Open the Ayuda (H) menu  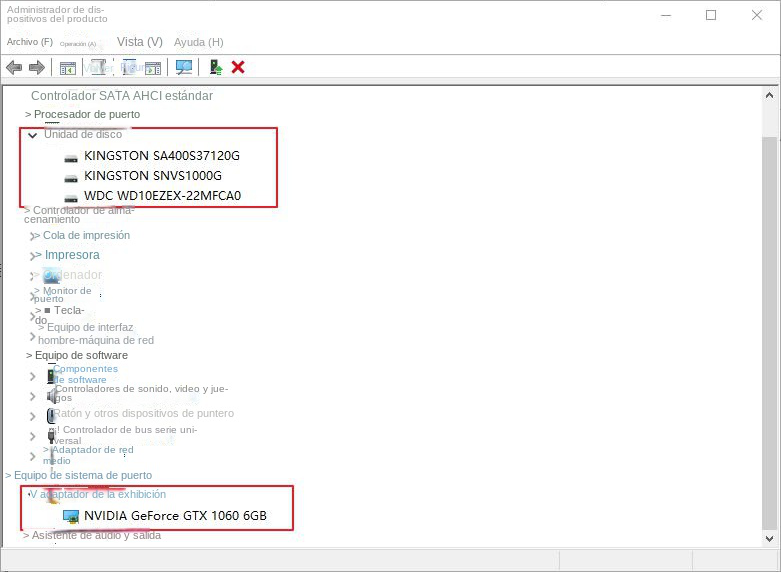(x=198, y=42)
